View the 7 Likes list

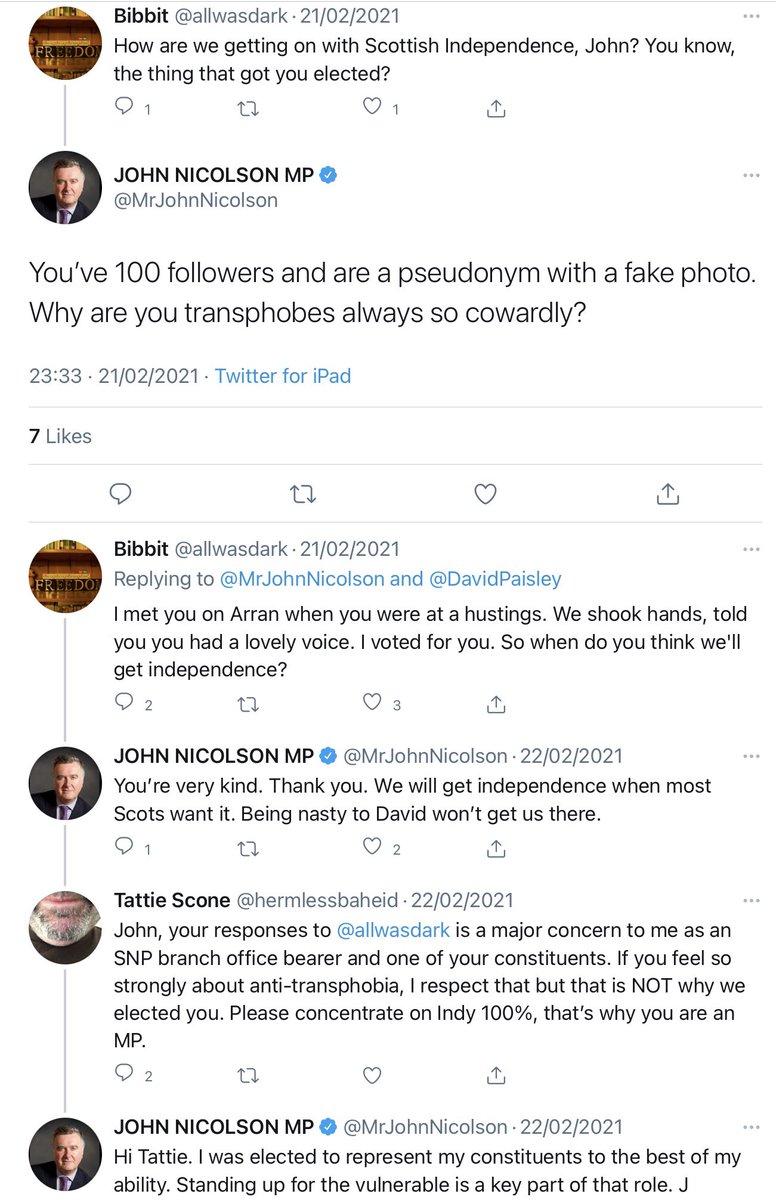click(x=60, y=436)
